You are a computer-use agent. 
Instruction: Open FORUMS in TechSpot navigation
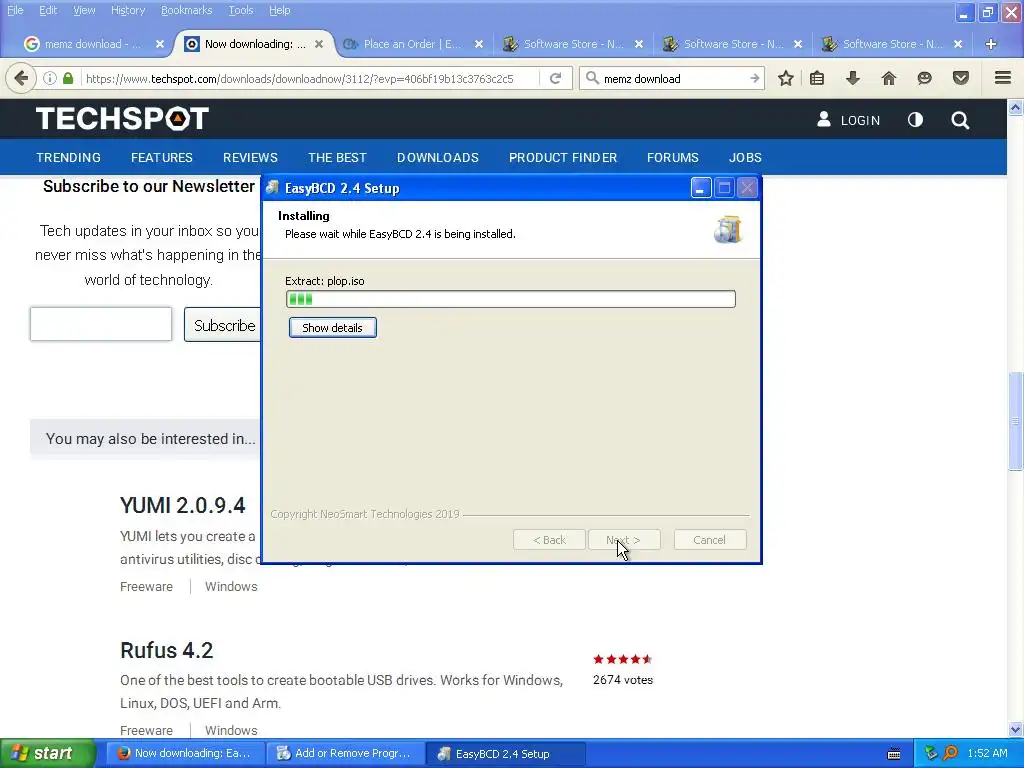point(673,157)
